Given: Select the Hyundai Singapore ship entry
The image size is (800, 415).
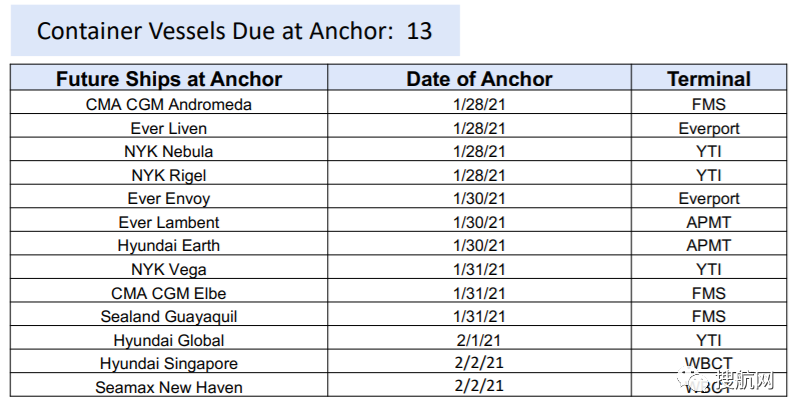Looking at the screenshot, I should click(169, 363).
